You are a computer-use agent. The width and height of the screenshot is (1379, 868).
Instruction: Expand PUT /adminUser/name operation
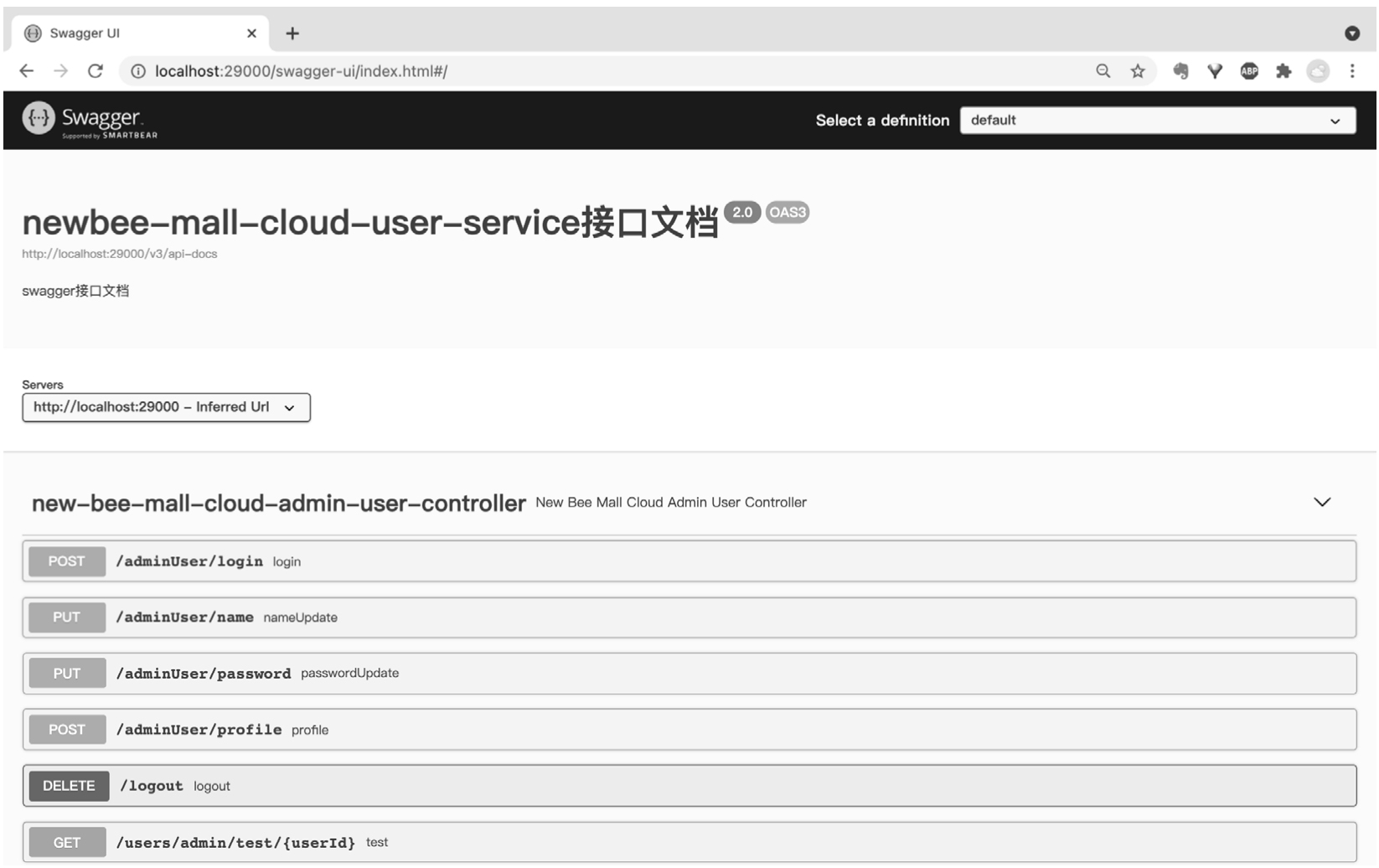point(689,617)
